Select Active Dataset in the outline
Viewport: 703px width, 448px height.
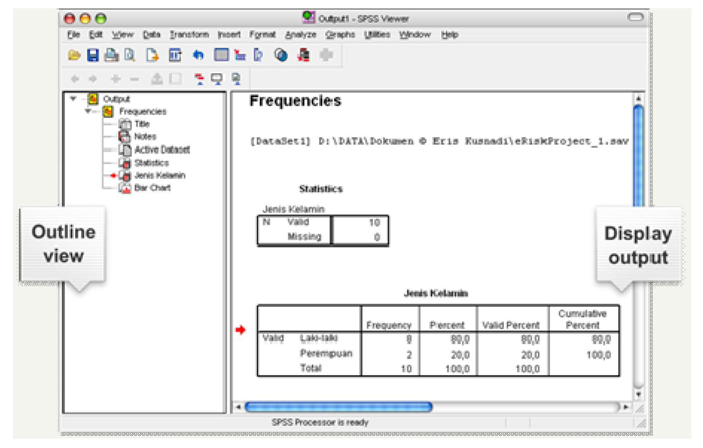click(162, 149)
